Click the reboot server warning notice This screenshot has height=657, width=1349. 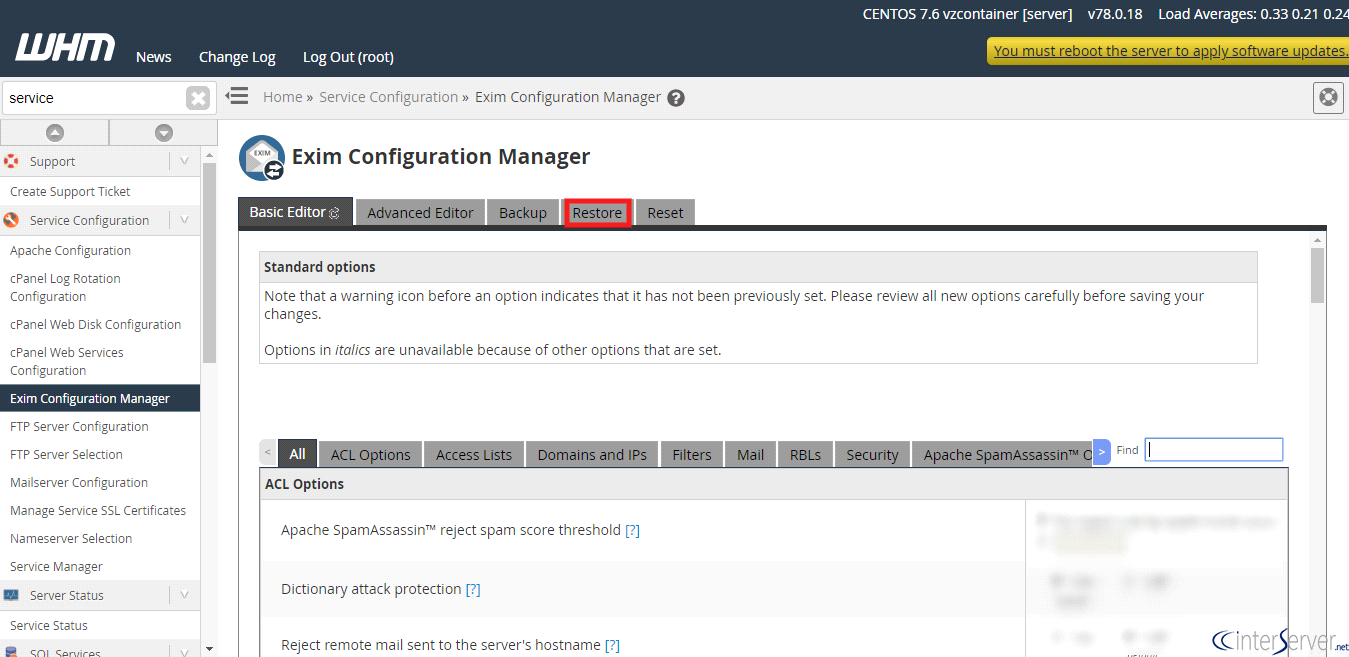click(1168, 51)
